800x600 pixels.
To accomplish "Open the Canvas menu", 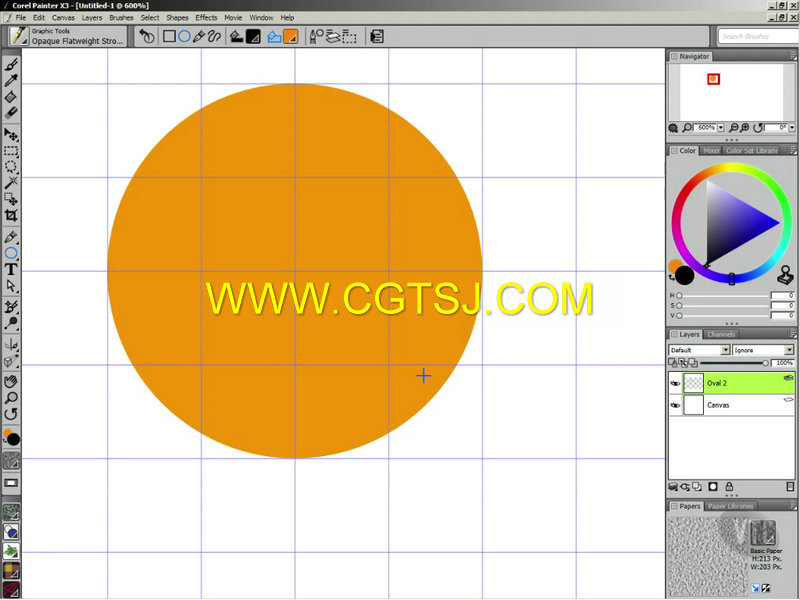I will pos(63,17).
